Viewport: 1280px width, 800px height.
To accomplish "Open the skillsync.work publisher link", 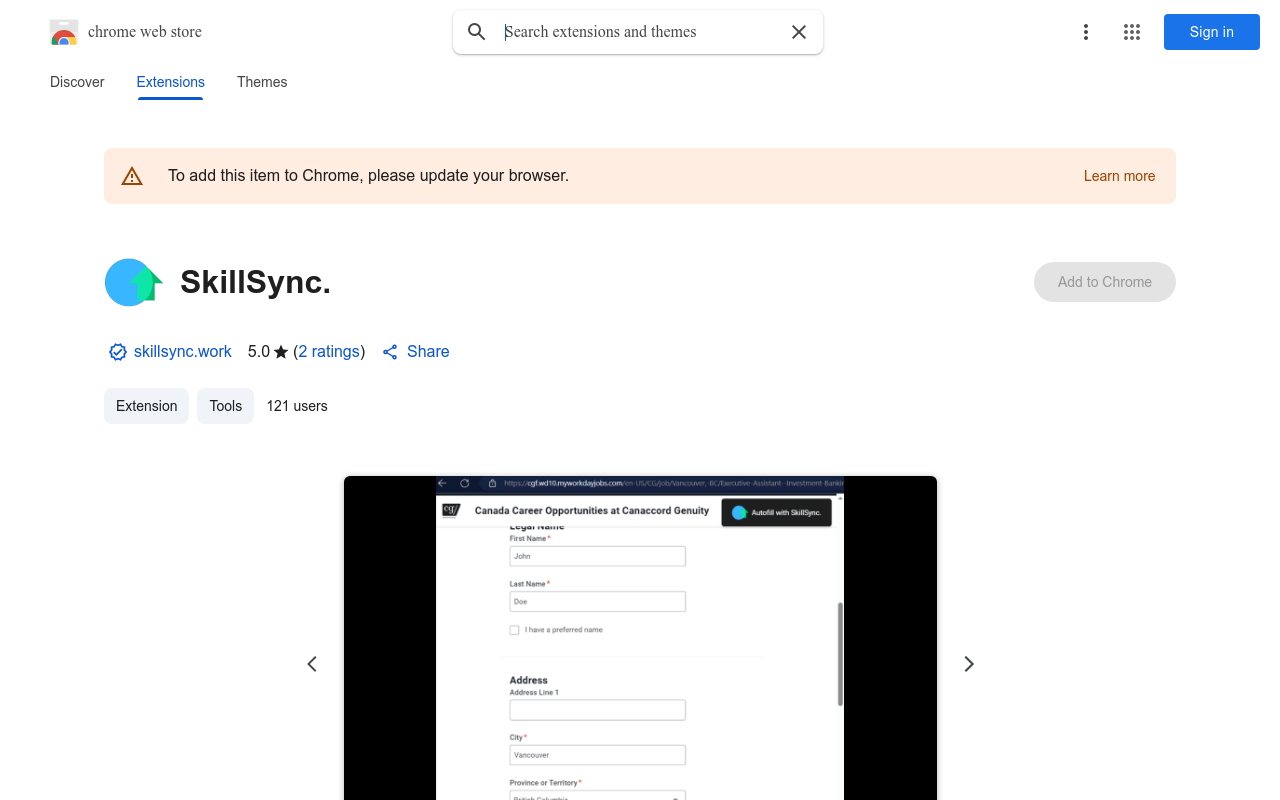I will (x=183, y=352).
